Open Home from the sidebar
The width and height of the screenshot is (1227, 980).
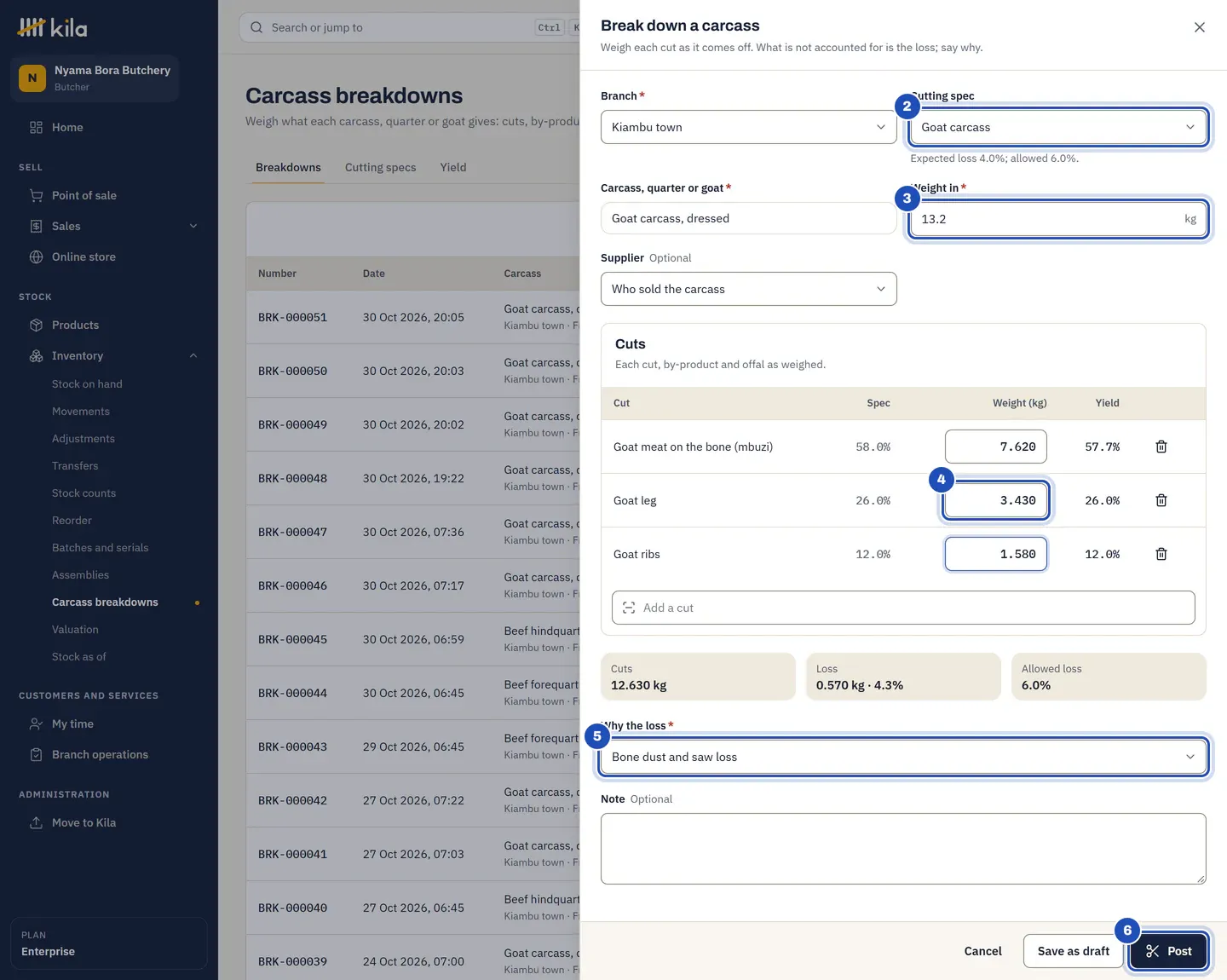(67, 127)
